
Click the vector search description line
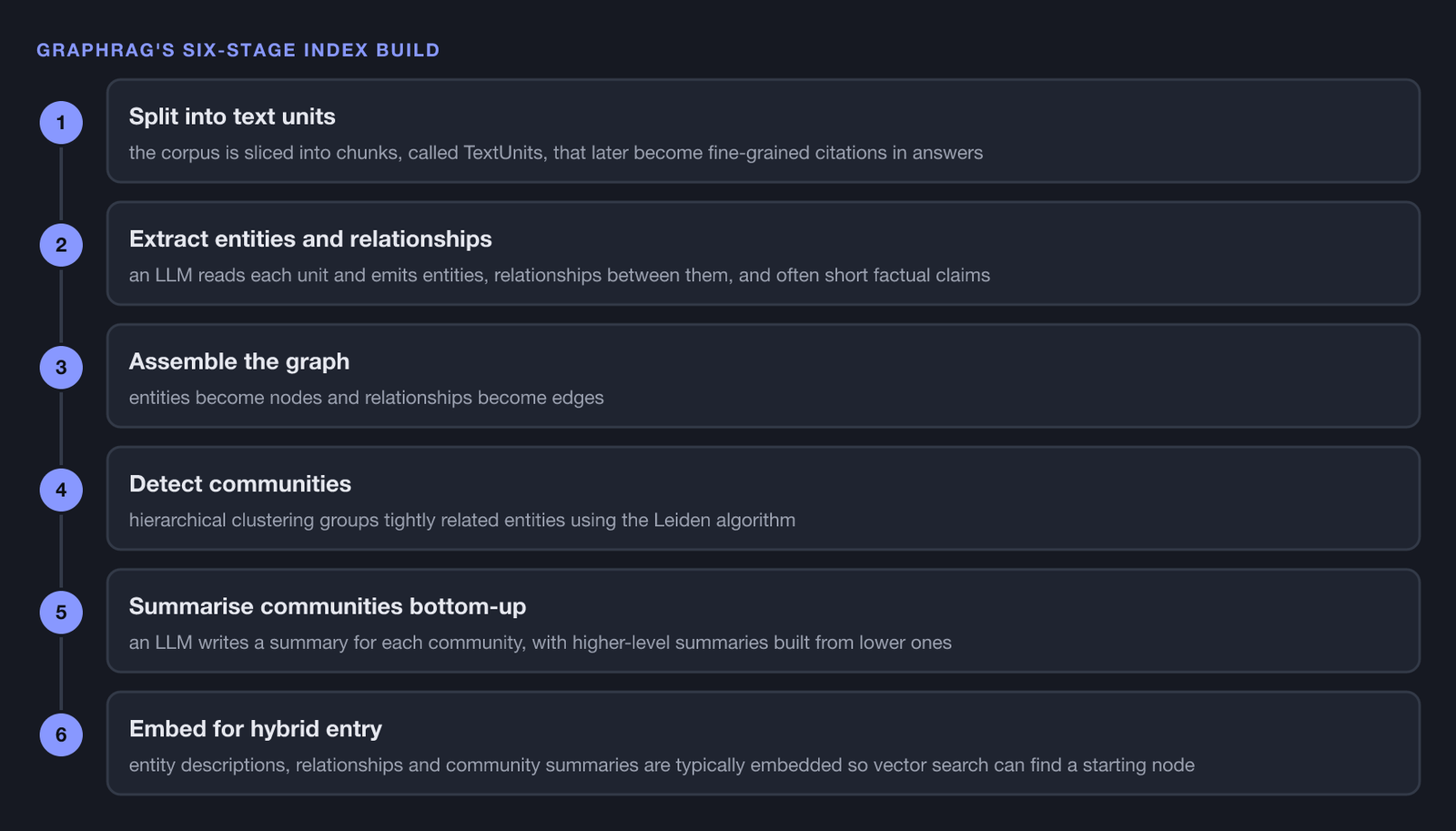662,765
